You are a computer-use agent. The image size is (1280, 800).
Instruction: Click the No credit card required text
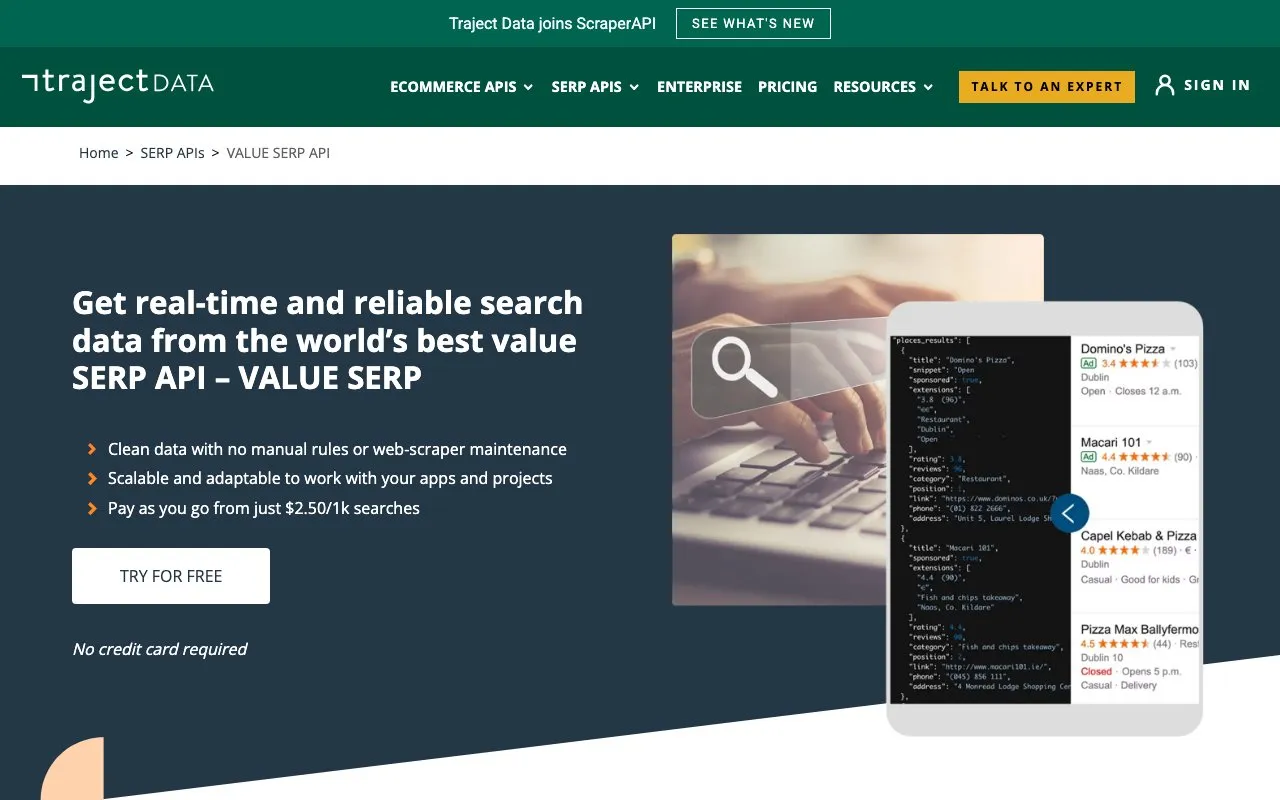[160, 649]
